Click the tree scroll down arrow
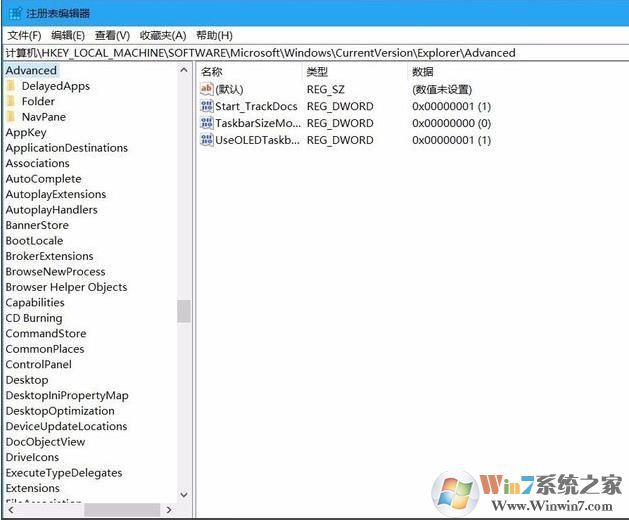629x520 pixels. point(184,495)
